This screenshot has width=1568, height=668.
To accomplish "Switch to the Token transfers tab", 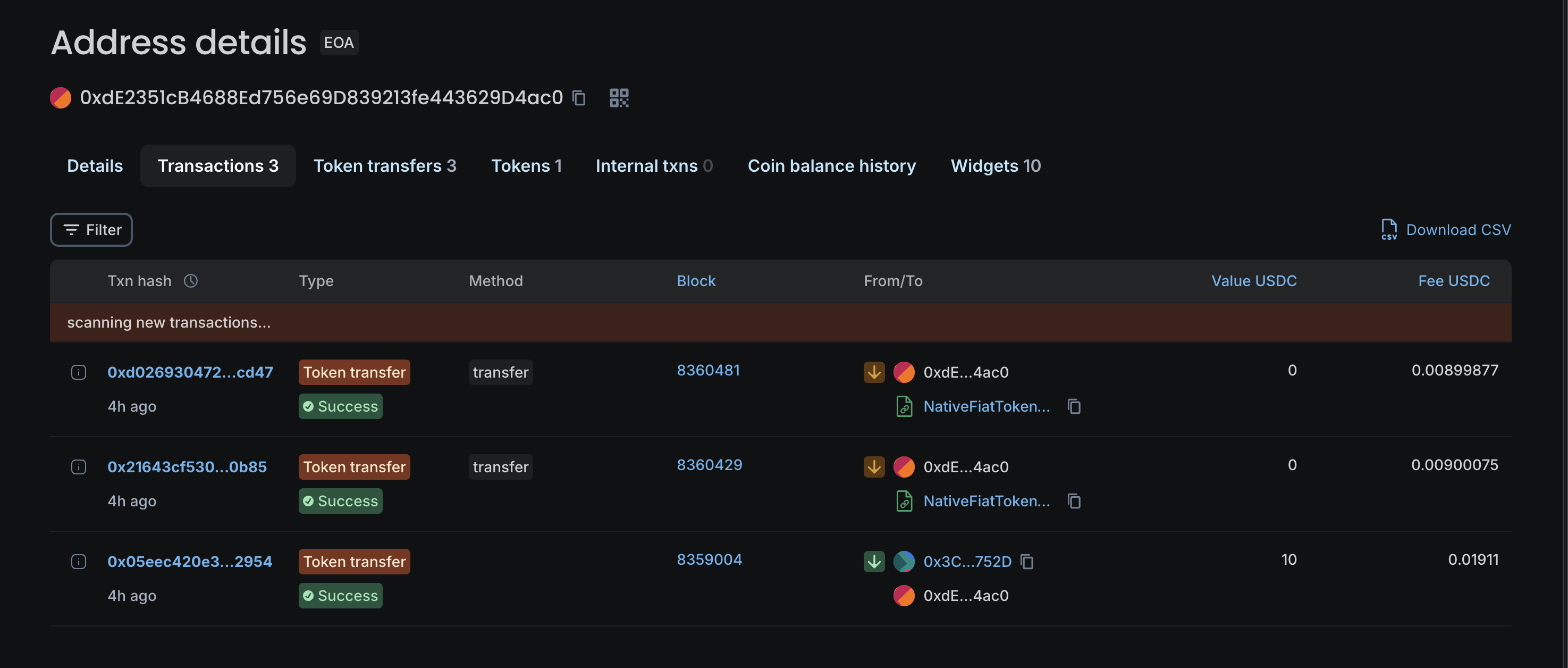I will [384, 165].
